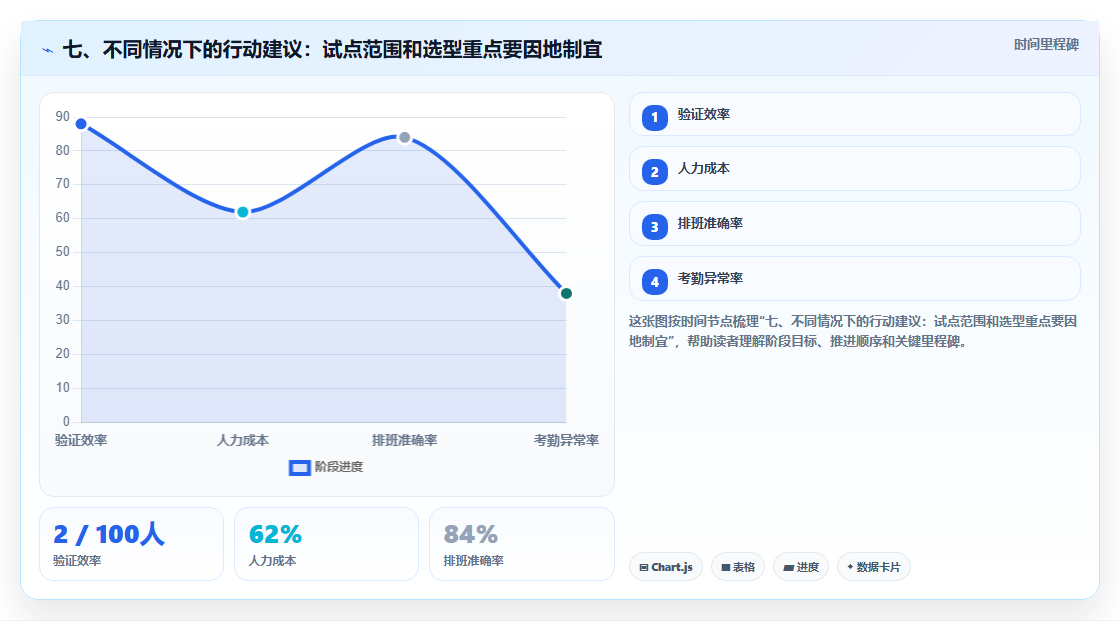
Task: Click the number 4 badge for 考勤异常率
Action: pyautogui.click(x=654, y=282)
